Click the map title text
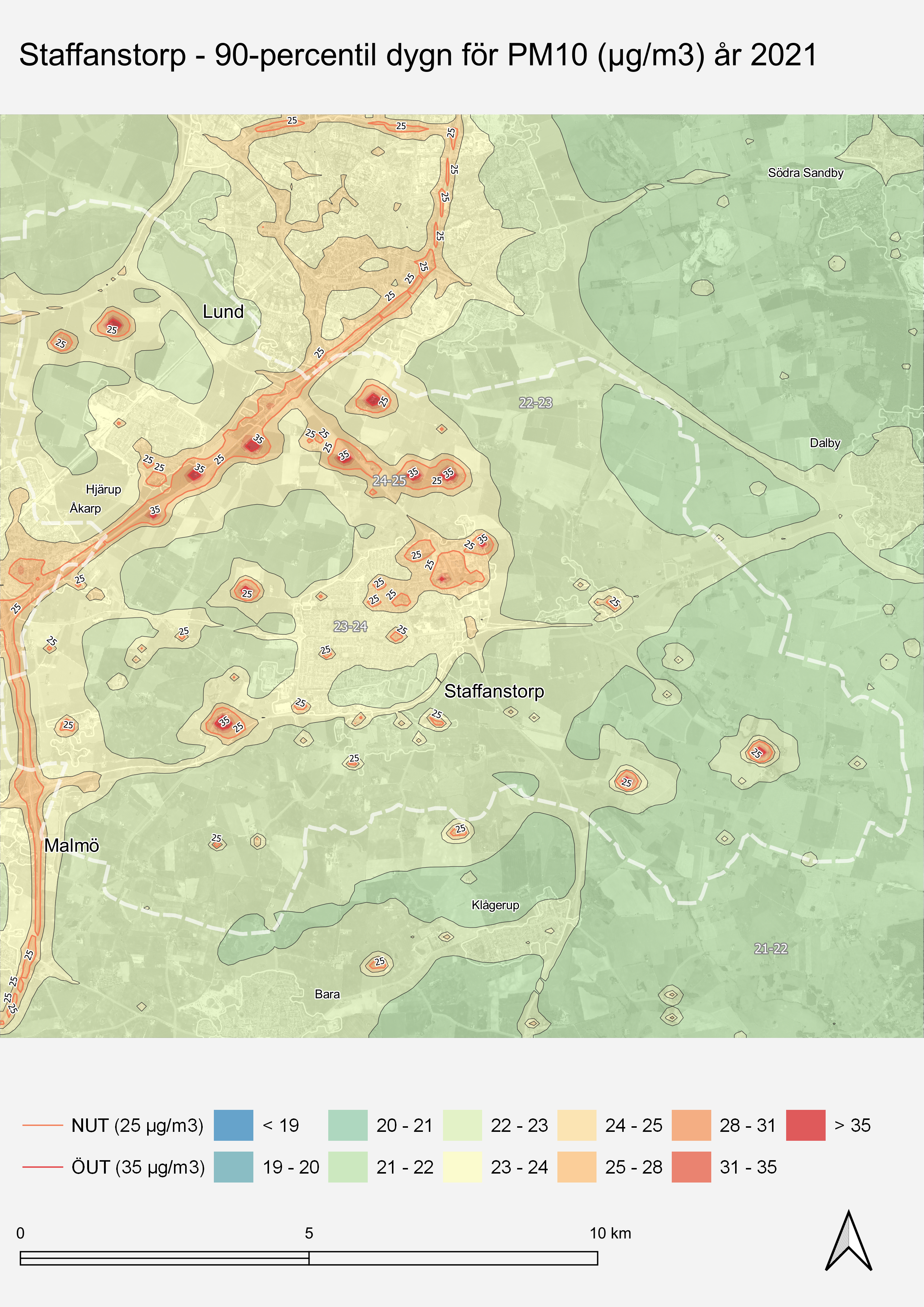 tap(418, 55)
